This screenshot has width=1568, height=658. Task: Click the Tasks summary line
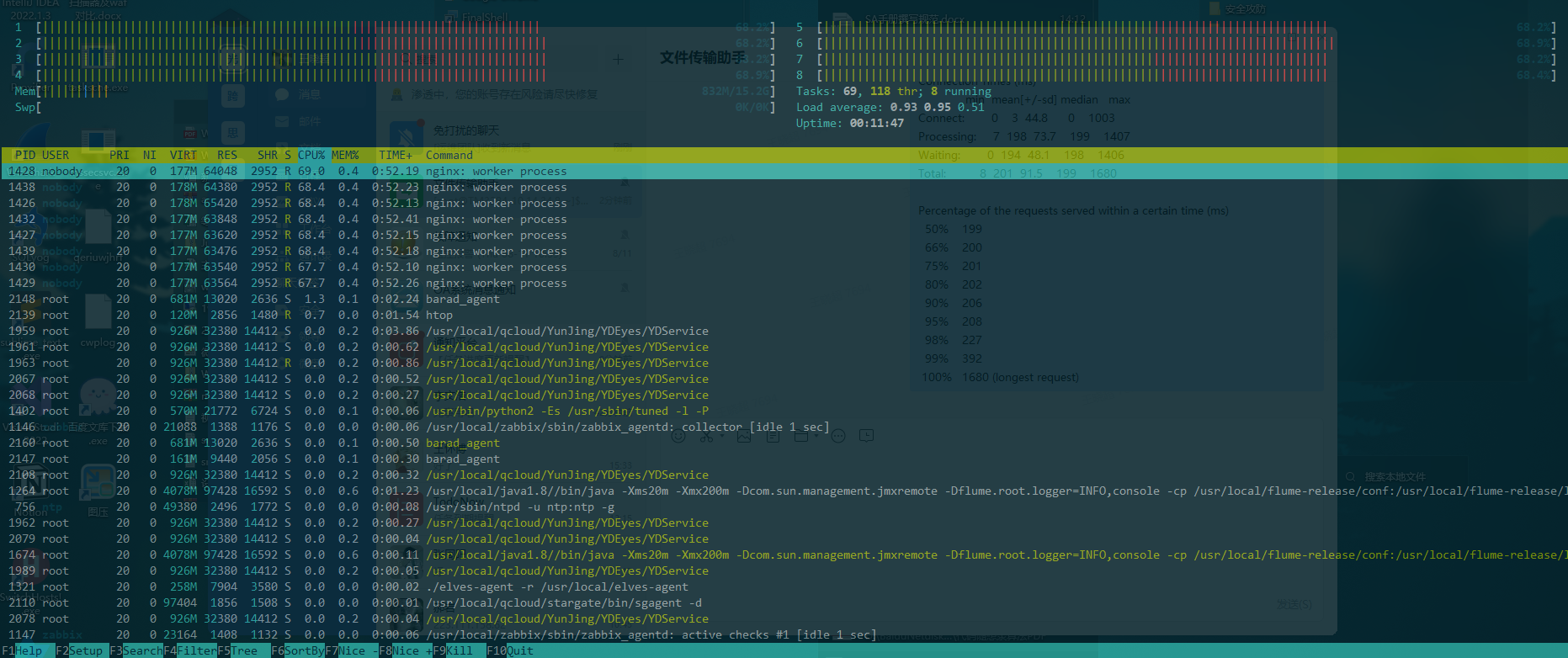[x=894, y=91]
